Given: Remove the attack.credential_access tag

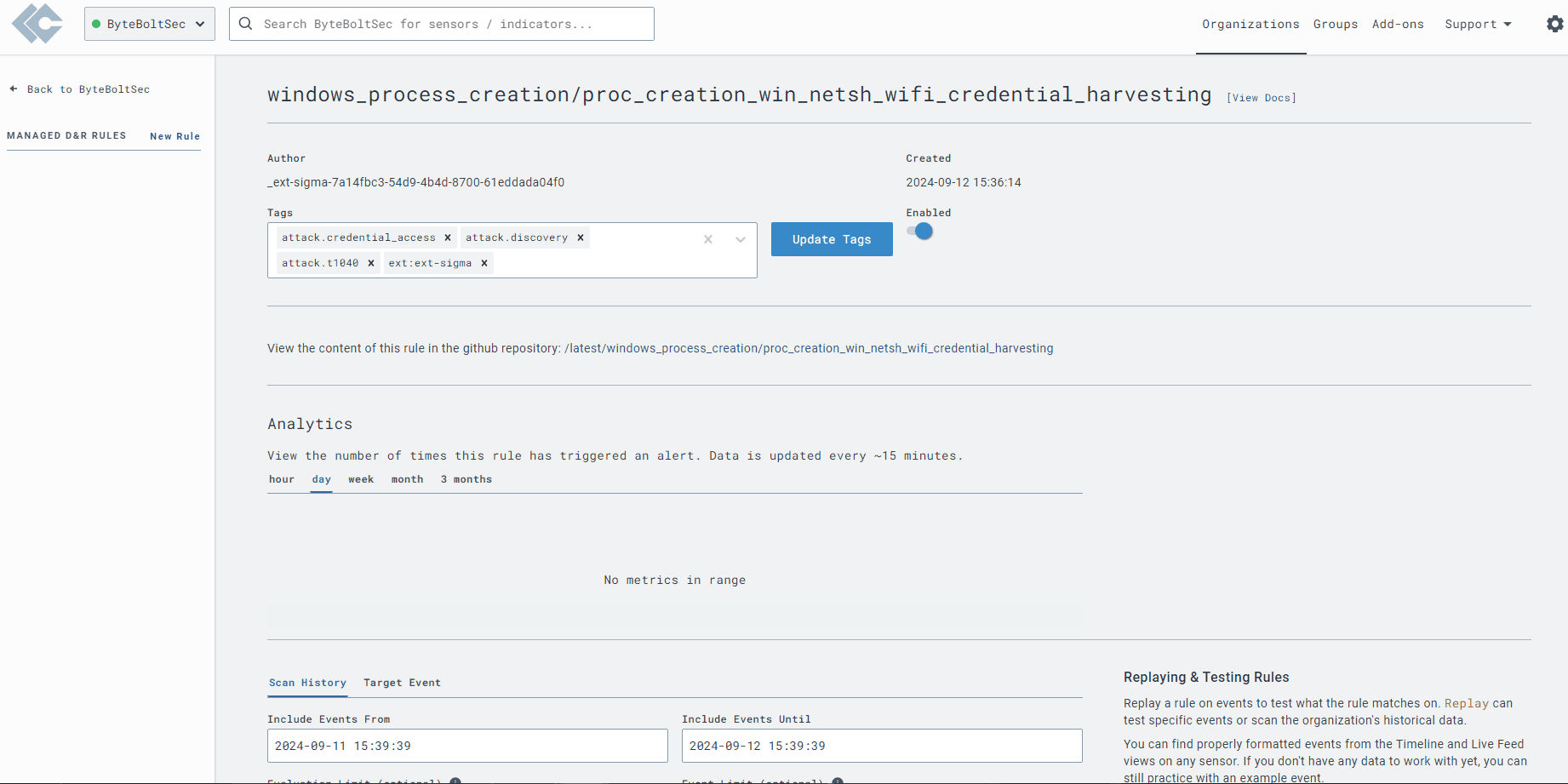Looking at the screenshot, I should (448, 237).
